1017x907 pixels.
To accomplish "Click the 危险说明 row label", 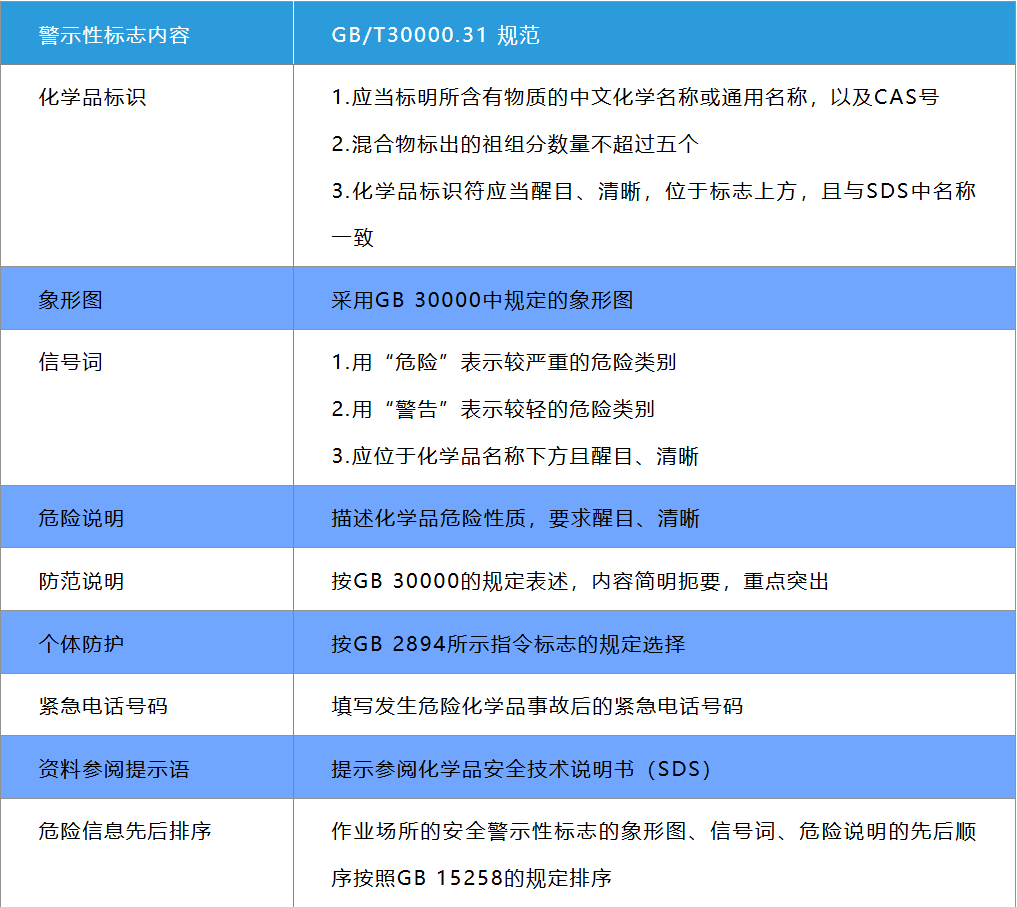I will [x=81, y=518].
